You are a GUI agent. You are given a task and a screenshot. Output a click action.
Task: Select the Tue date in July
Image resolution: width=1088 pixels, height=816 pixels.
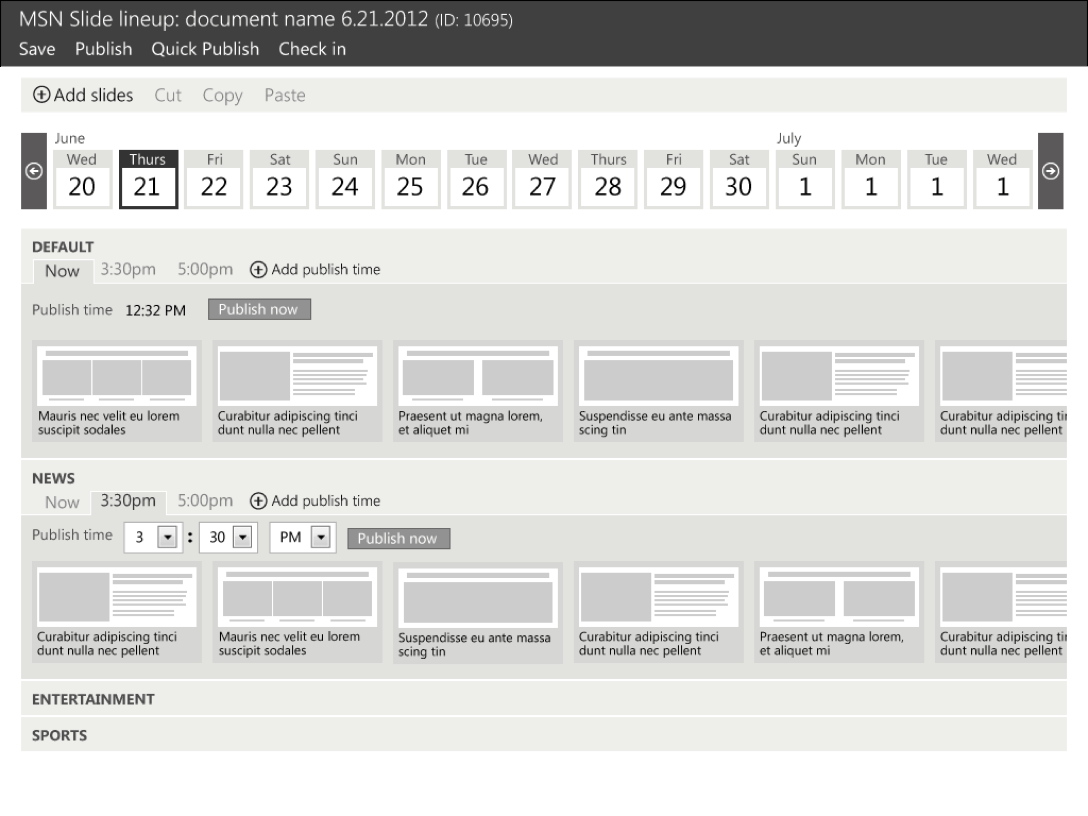pos(936,179)
